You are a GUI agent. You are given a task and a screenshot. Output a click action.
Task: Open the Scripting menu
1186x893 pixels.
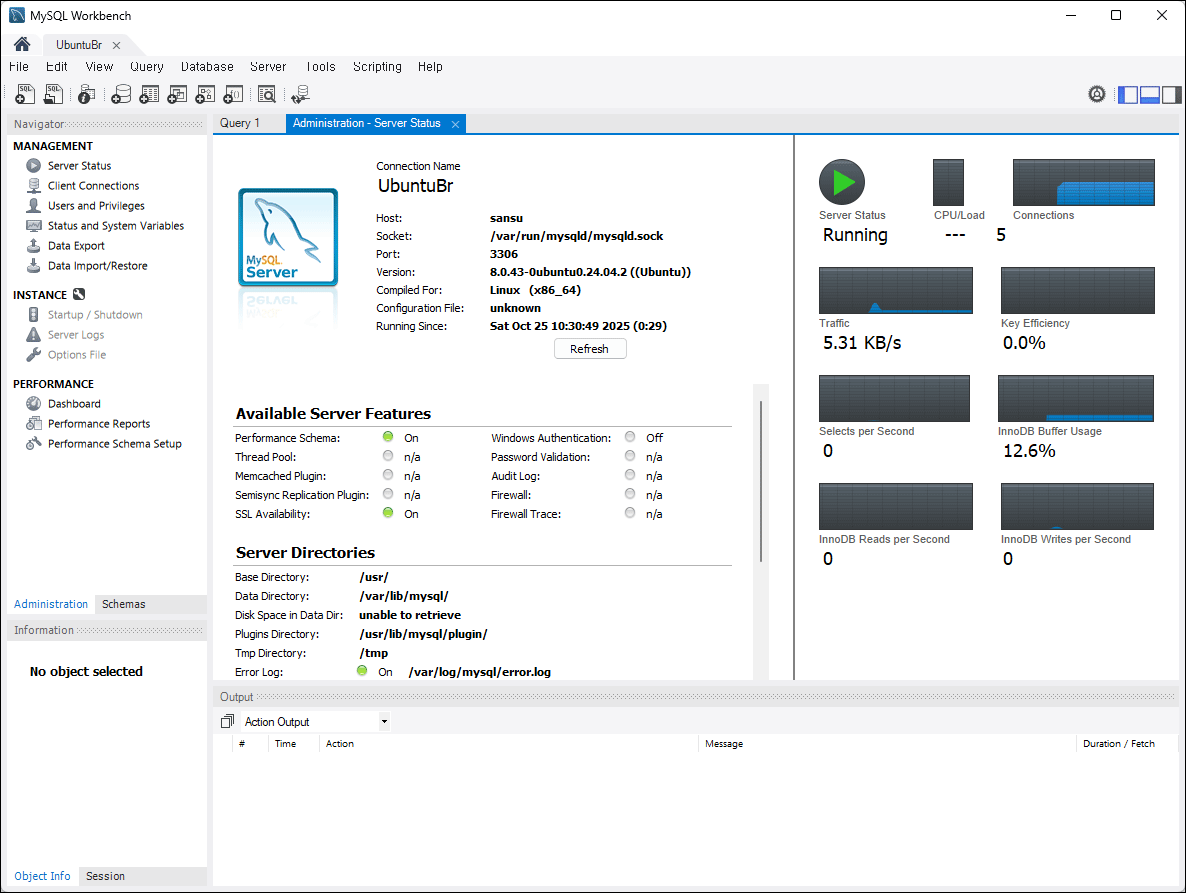click(x=377, y=67)
